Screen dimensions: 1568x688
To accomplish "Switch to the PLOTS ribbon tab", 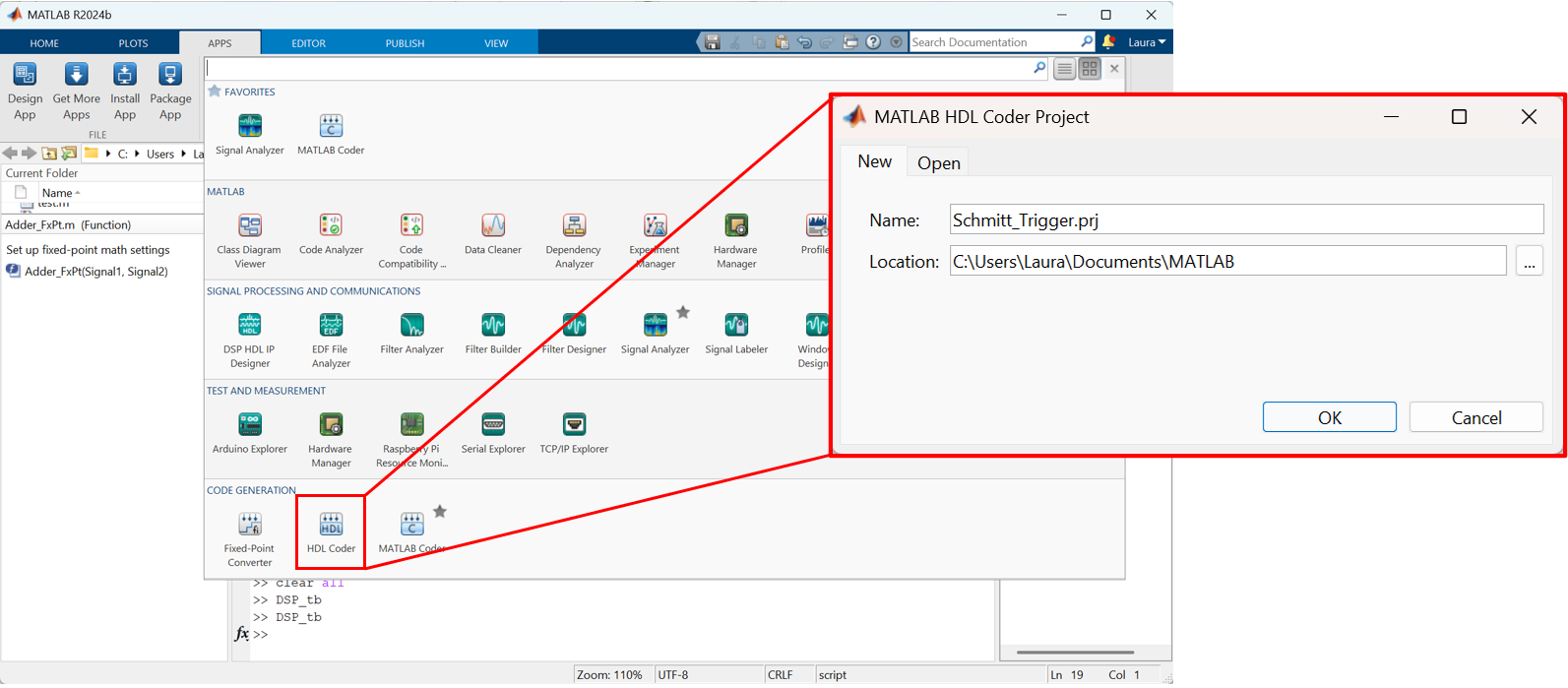I will (x=133, y=43).
